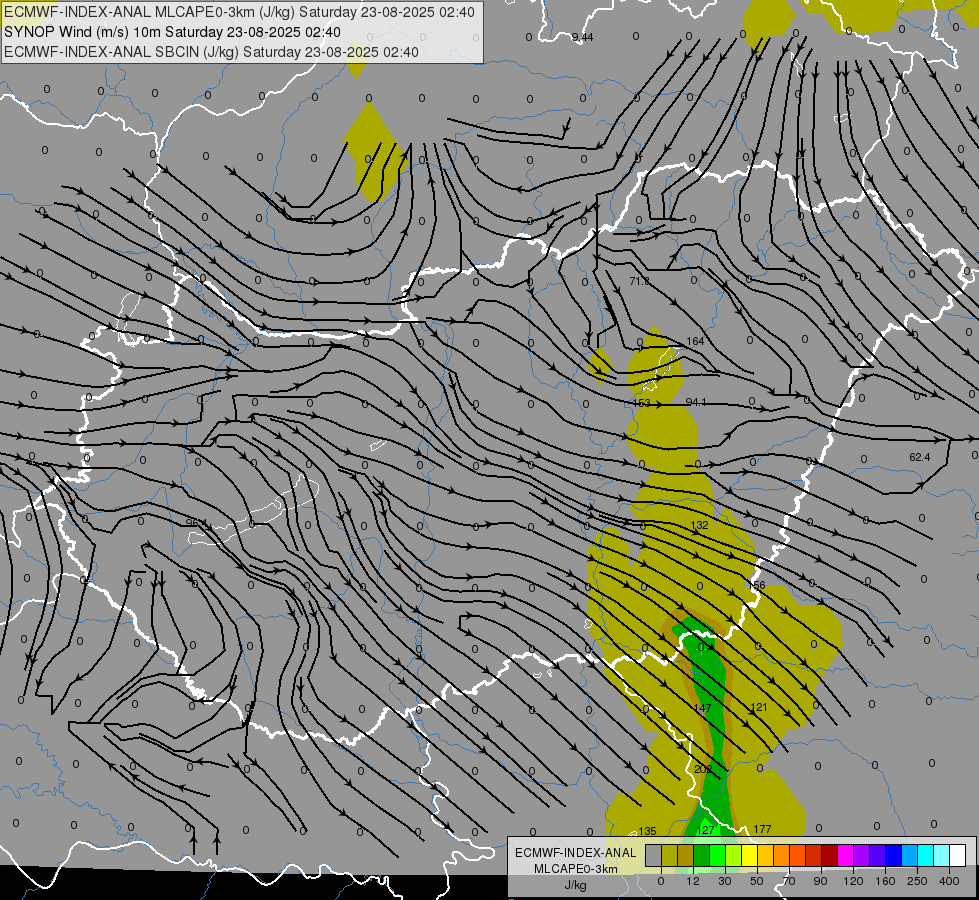Screen dimensions: 979x900
Task: Click the SBCIN title line
Action: pos(211,52)
